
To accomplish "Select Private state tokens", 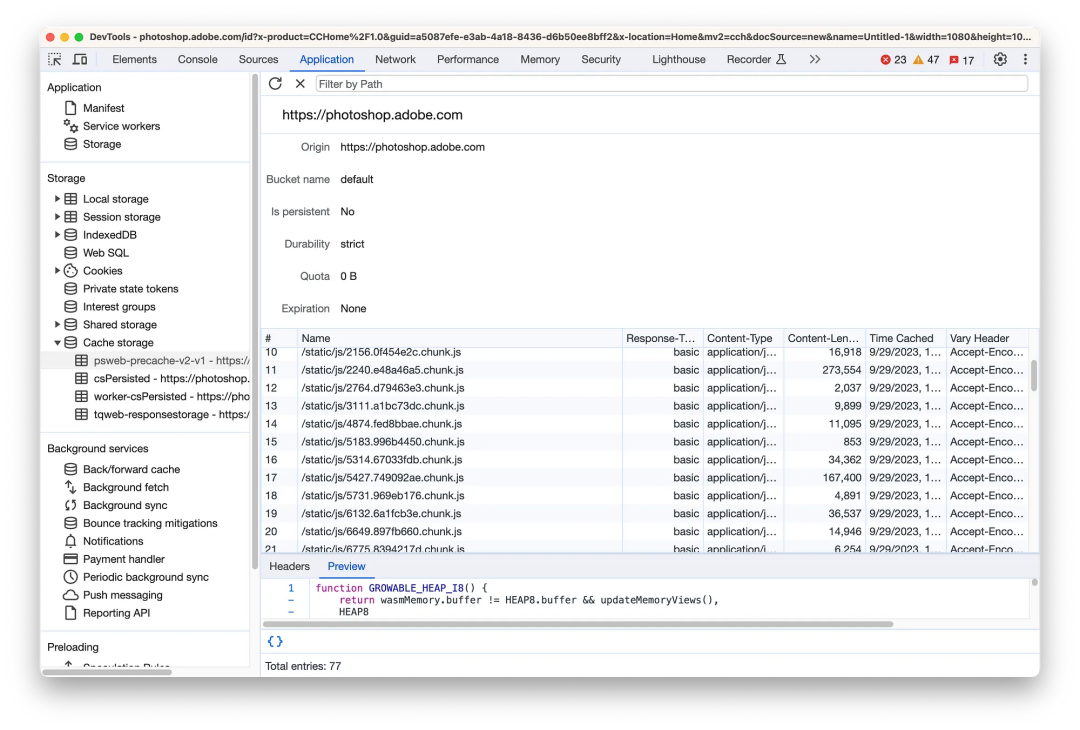I will pos(130,289).
